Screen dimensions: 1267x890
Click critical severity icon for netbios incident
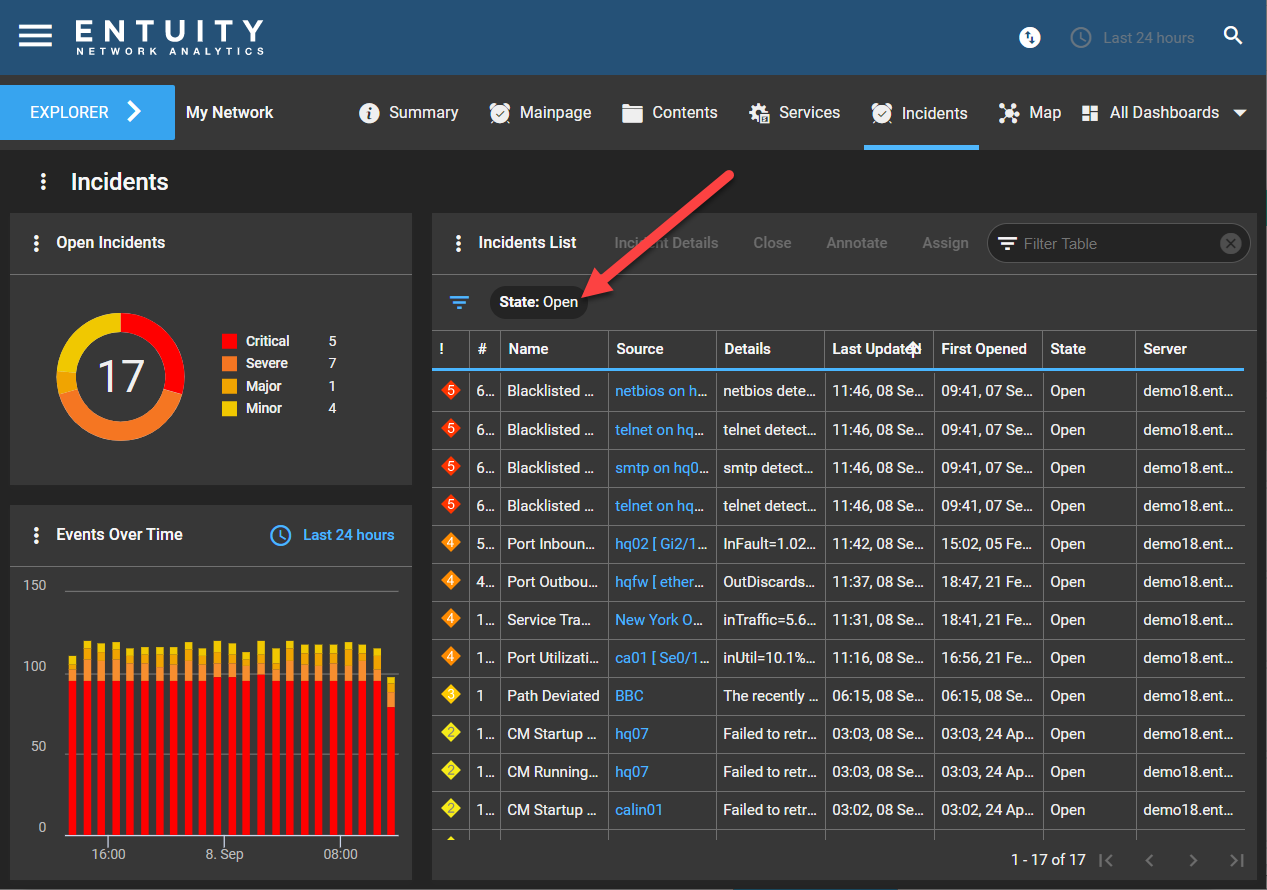450,390
